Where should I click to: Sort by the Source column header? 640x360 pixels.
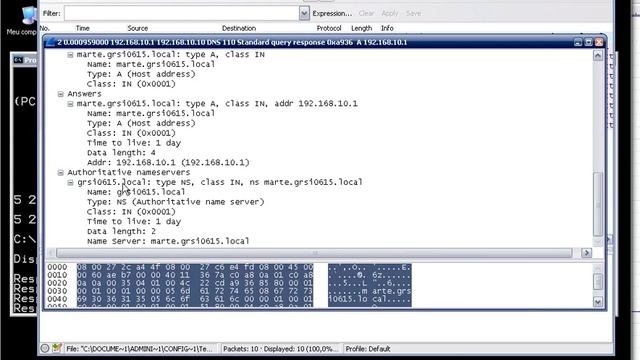coord(138,28)
